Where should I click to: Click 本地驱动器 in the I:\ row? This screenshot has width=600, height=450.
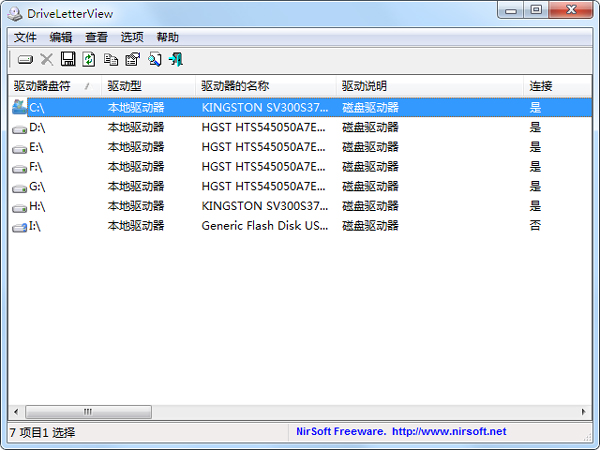136,226
